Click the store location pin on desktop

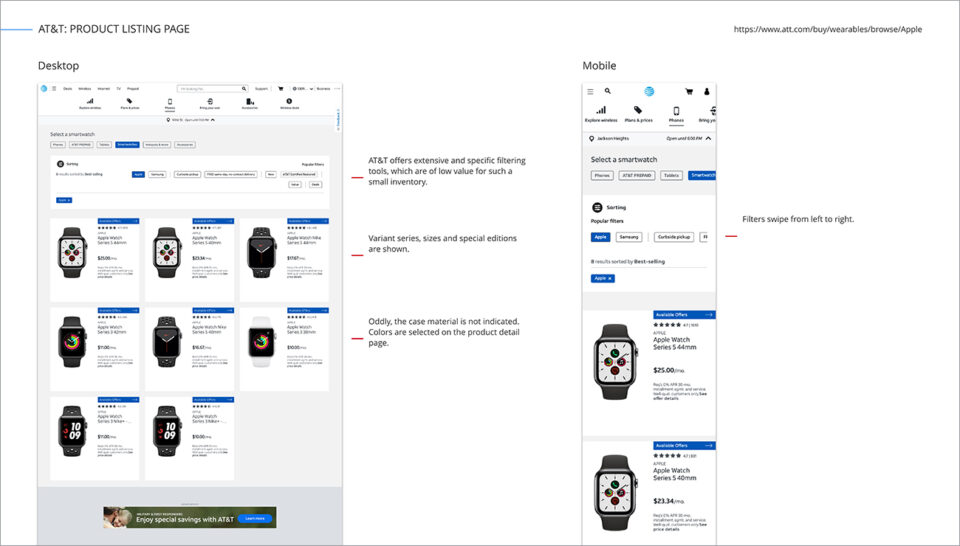(168, 120)
